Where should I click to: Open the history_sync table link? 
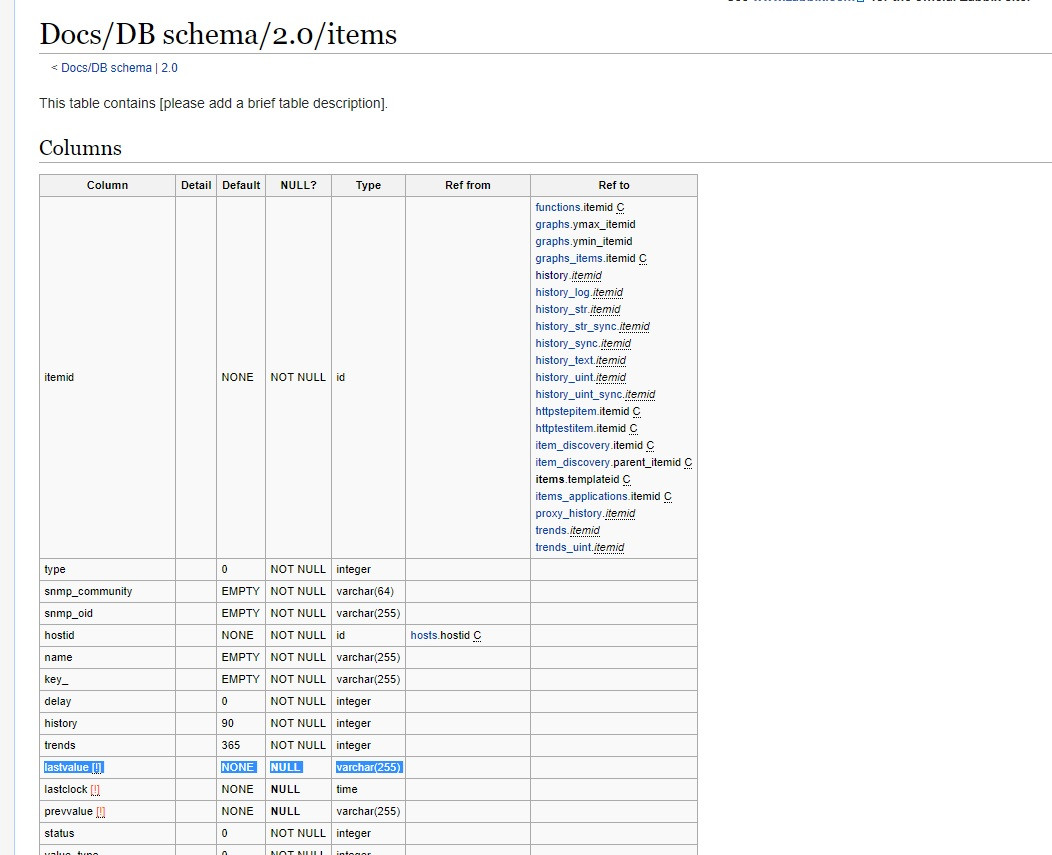pyautogui.click(x=566, y=343)
